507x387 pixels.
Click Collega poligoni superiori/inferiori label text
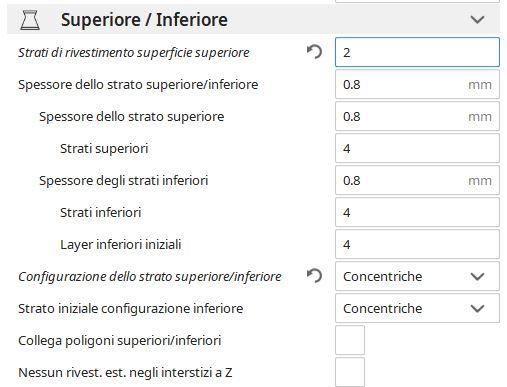(120, 341)
